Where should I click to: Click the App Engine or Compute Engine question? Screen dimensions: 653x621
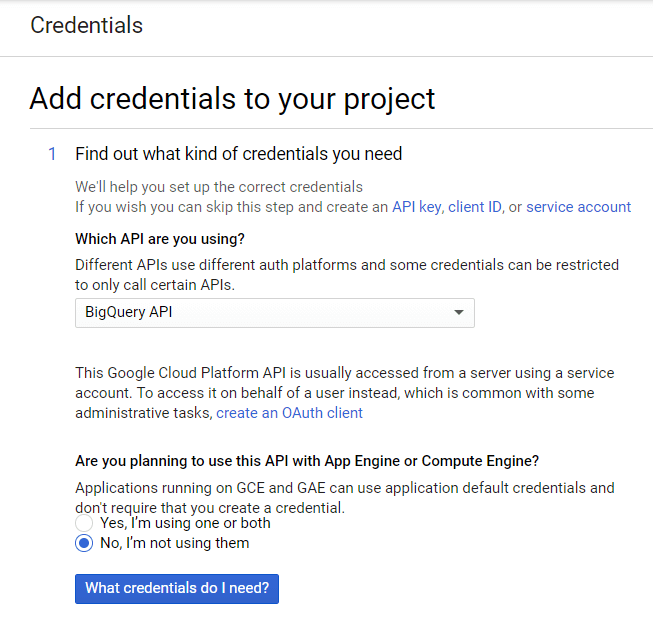pyautogui.click(x=307, y=461)
